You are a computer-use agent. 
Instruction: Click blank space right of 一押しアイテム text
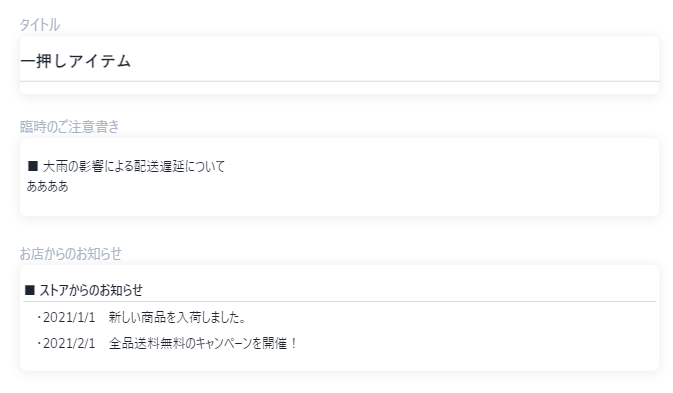[395, 60]
